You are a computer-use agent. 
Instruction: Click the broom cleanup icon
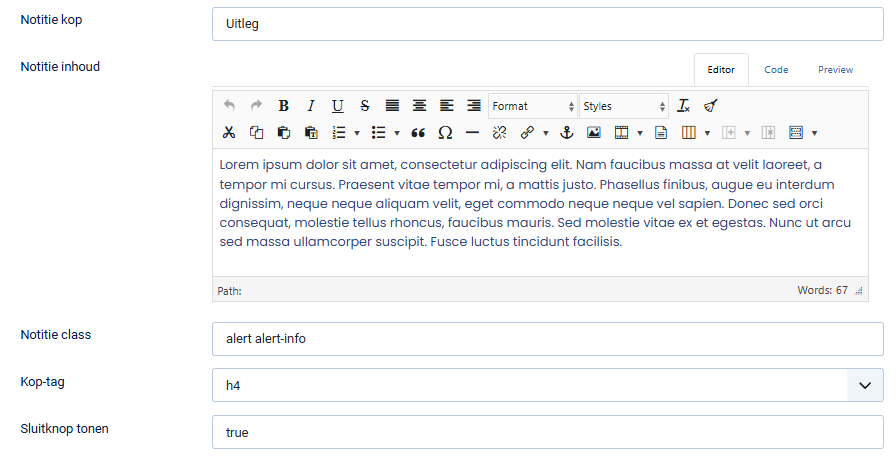pyautogui.click(x=710, y=106)
